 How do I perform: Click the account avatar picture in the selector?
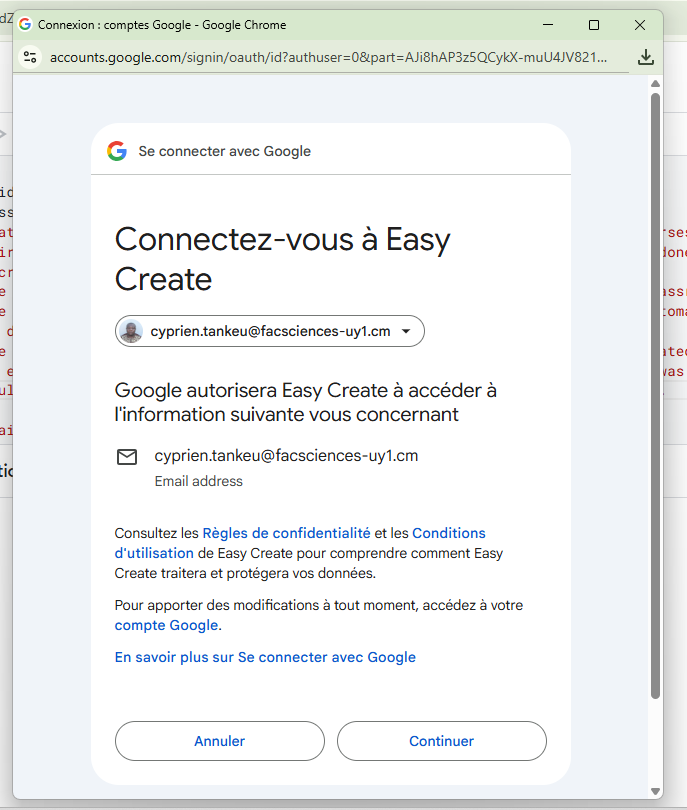pyautogui.click(x=131, y=331)
